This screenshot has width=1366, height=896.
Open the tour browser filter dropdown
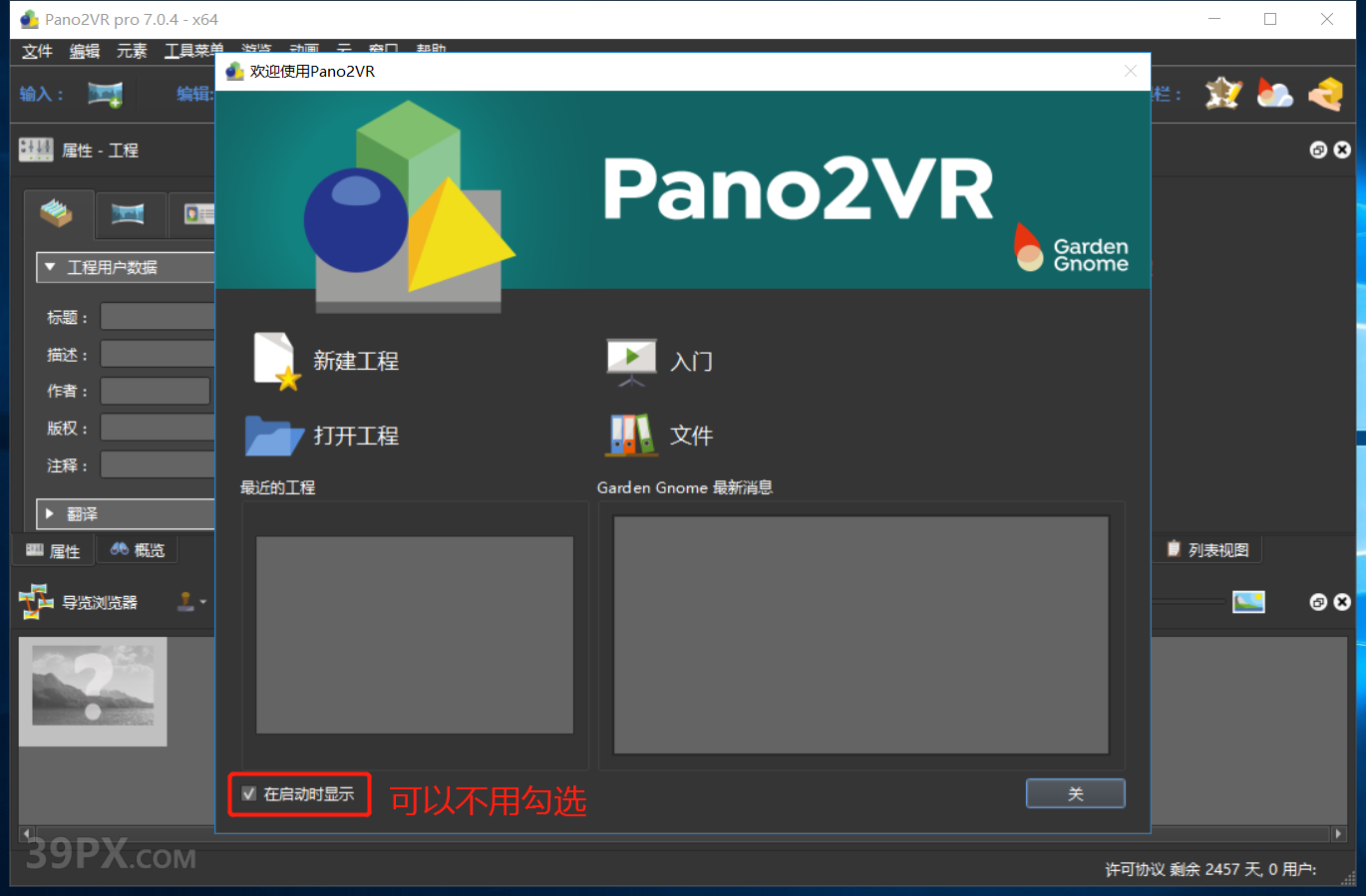pyautogui.click(x=190, y=602)
